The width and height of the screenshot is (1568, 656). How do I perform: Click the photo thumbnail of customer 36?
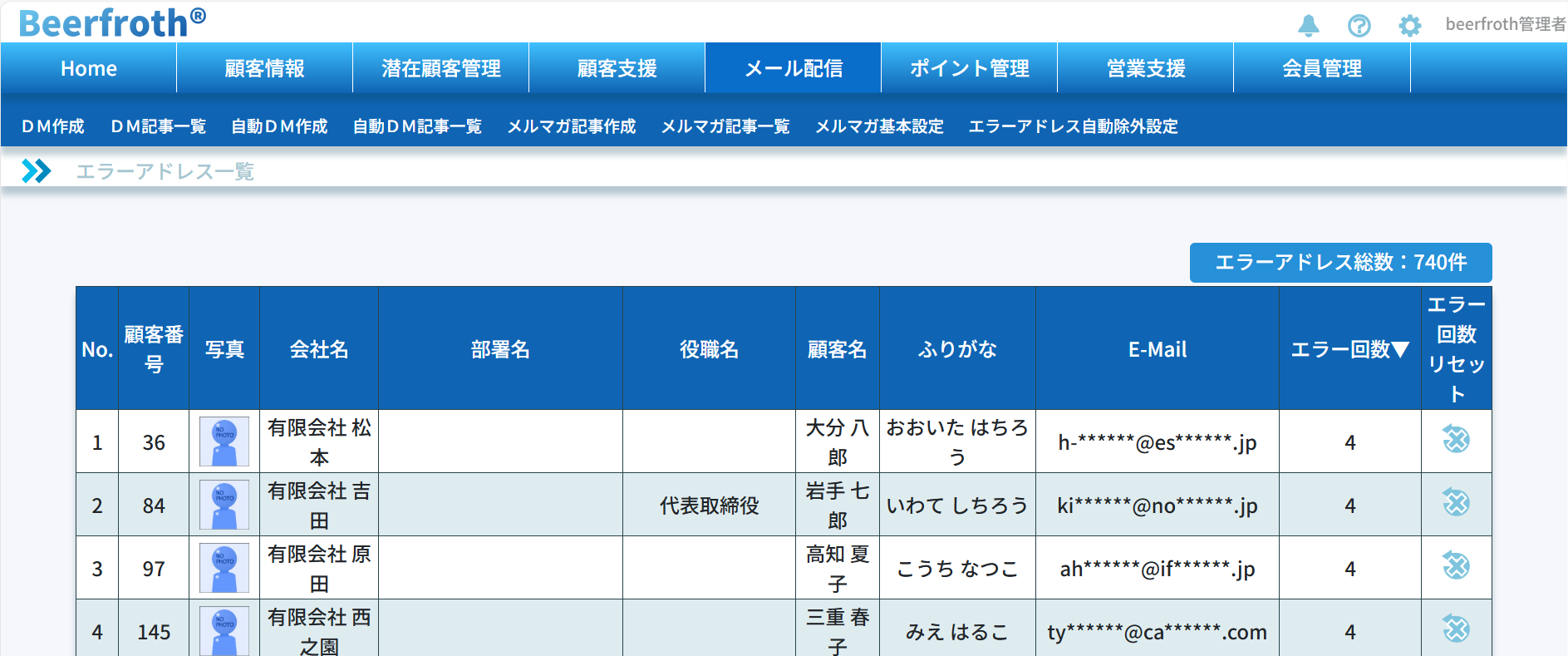[224, 441]
